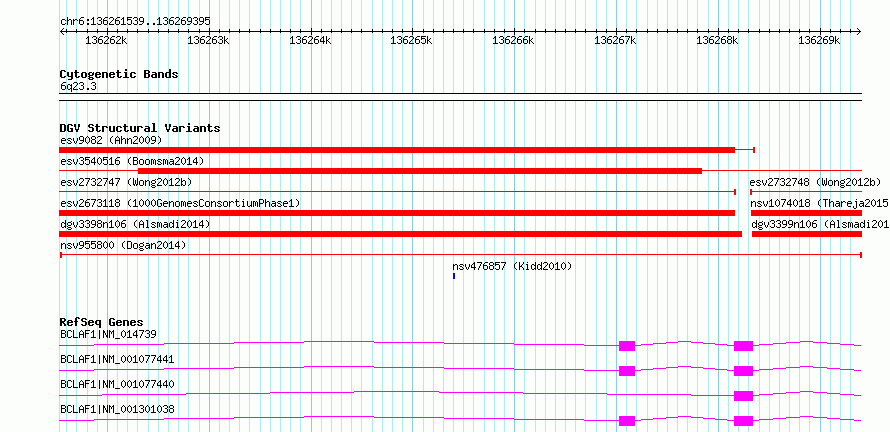Open variant label esv2732748 (Wong2012b)
This screenshot has height=432, width=890.
815,182
